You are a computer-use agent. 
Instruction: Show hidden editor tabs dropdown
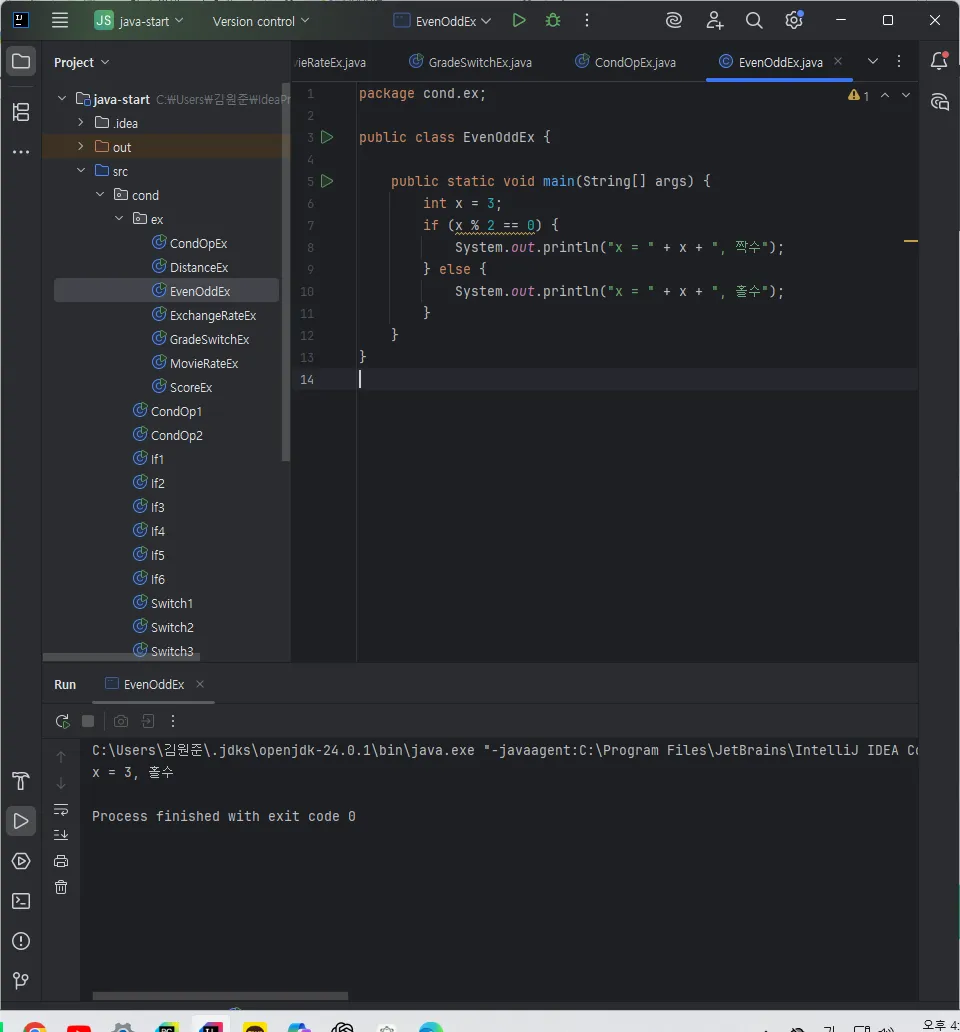(x=873, y=61)
